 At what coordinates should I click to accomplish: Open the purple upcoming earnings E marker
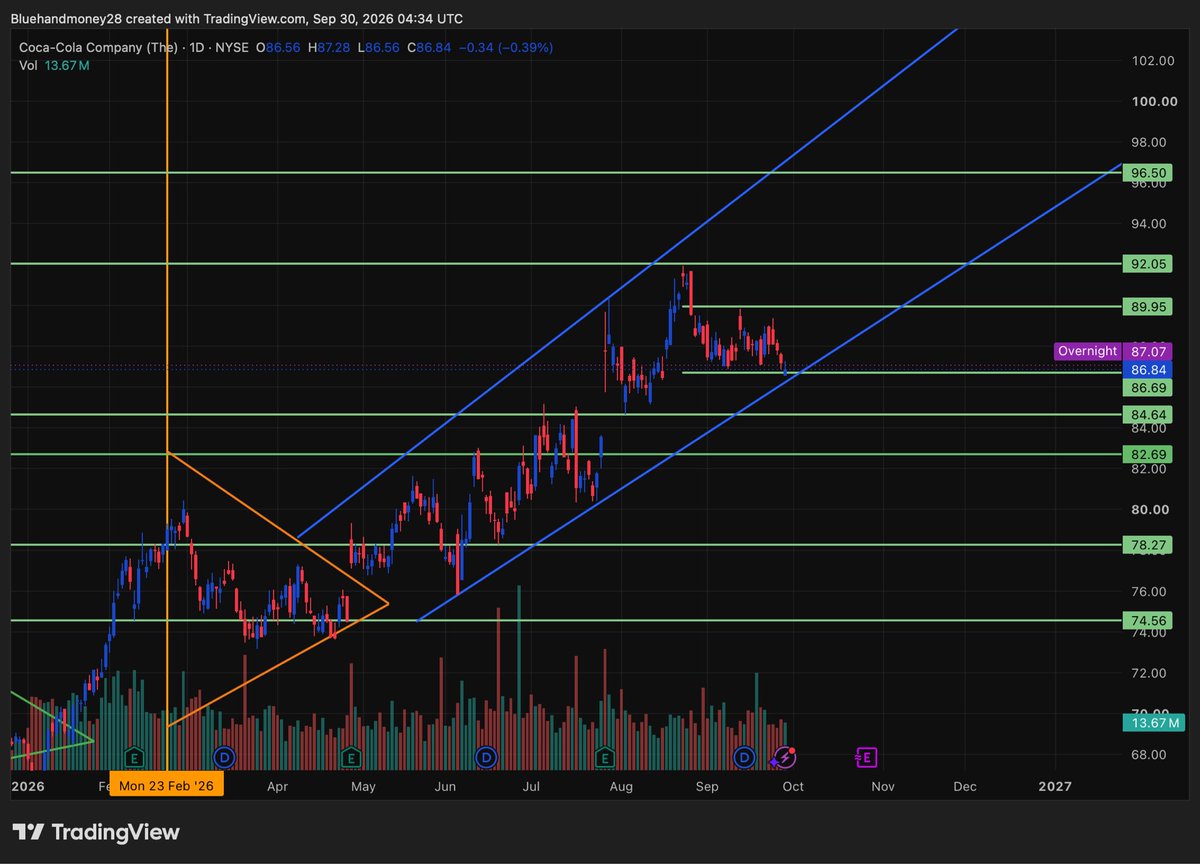click(867, 757)
